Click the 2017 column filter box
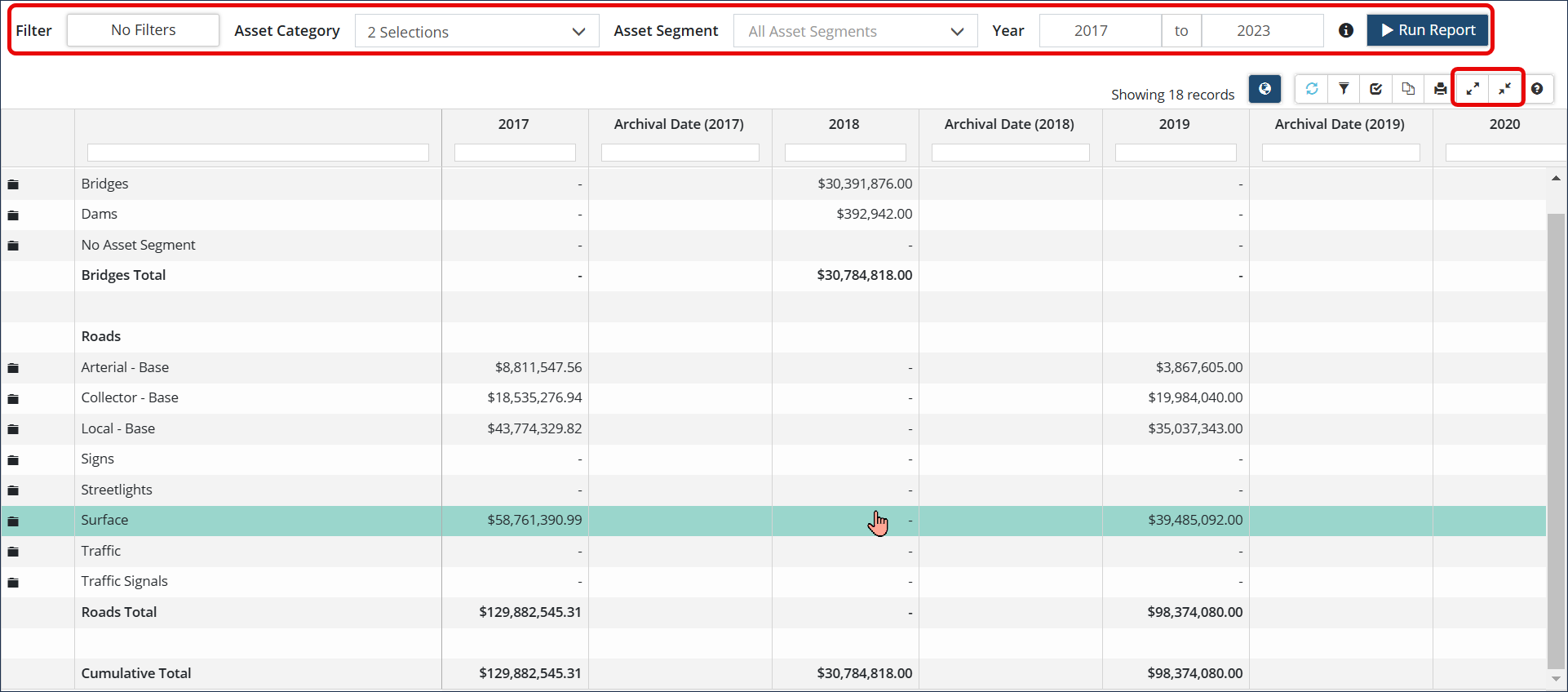This screenshot has width=1568, height=692. [515, 153]
